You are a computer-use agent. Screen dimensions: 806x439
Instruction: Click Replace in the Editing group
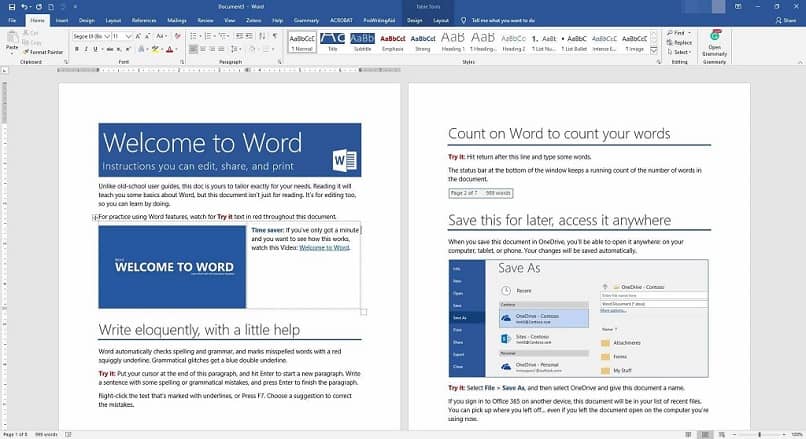click(681, 42)
